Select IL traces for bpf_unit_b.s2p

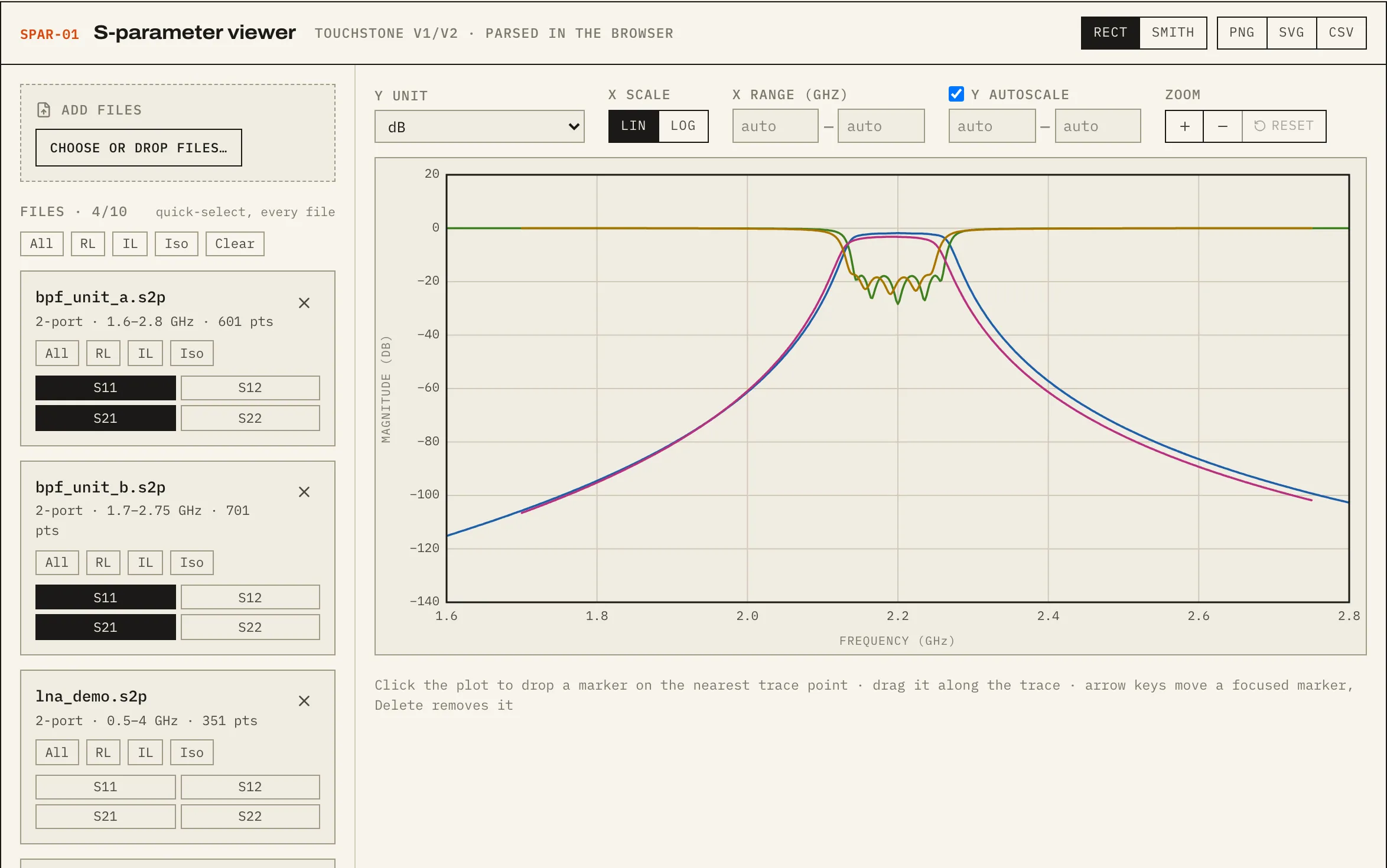(x=145, y=563)
